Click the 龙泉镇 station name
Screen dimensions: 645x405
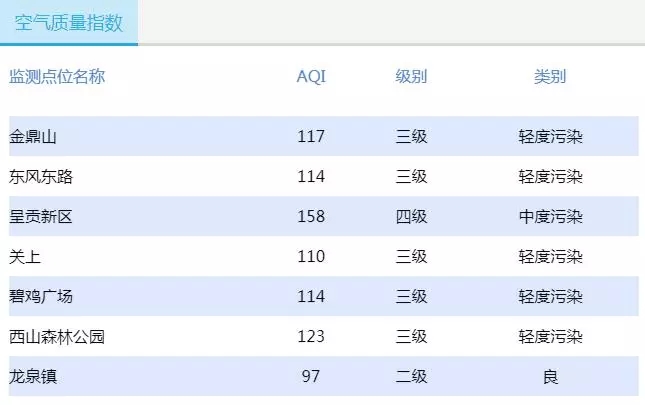pos(33,377)
